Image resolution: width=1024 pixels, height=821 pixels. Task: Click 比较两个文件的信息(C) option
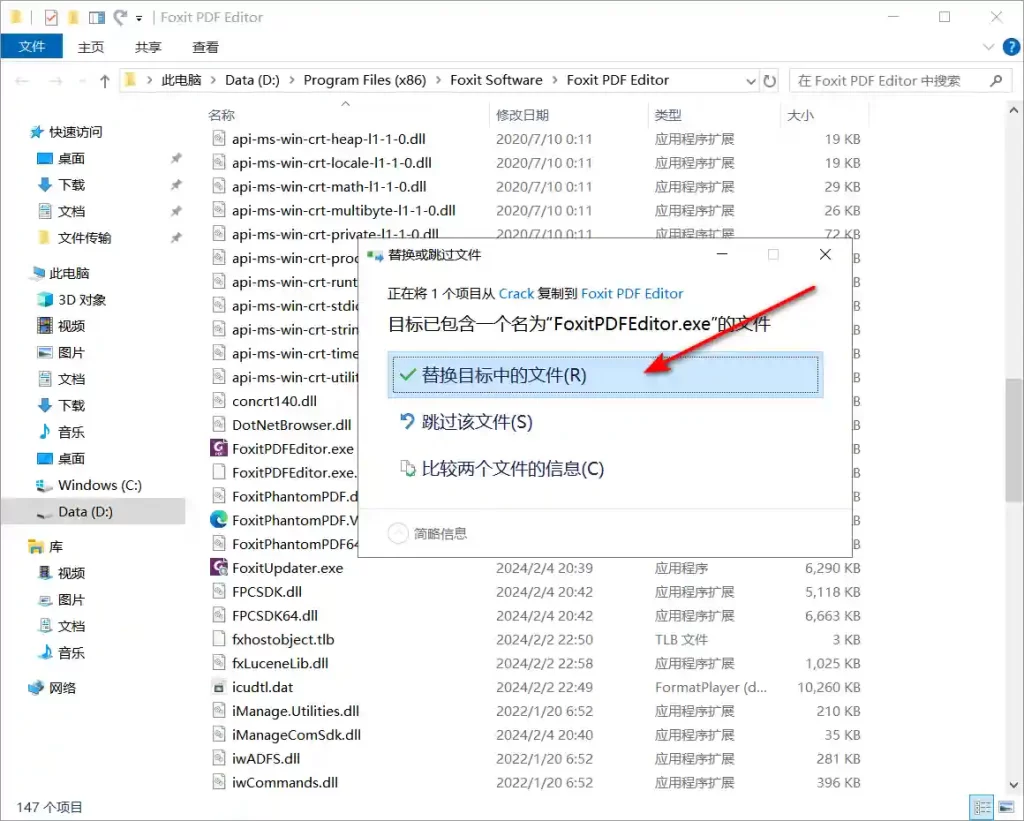tap(512, 468)
